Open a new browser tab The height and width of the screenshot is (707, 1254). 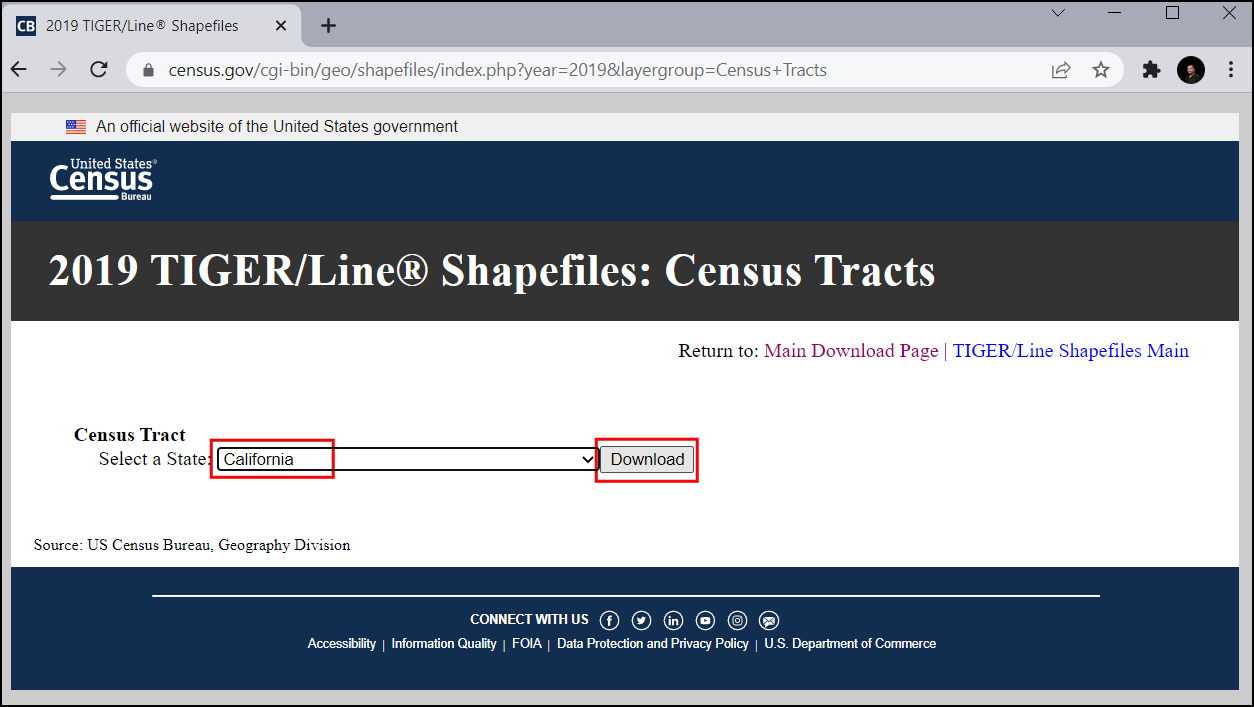tap(328, 26)
